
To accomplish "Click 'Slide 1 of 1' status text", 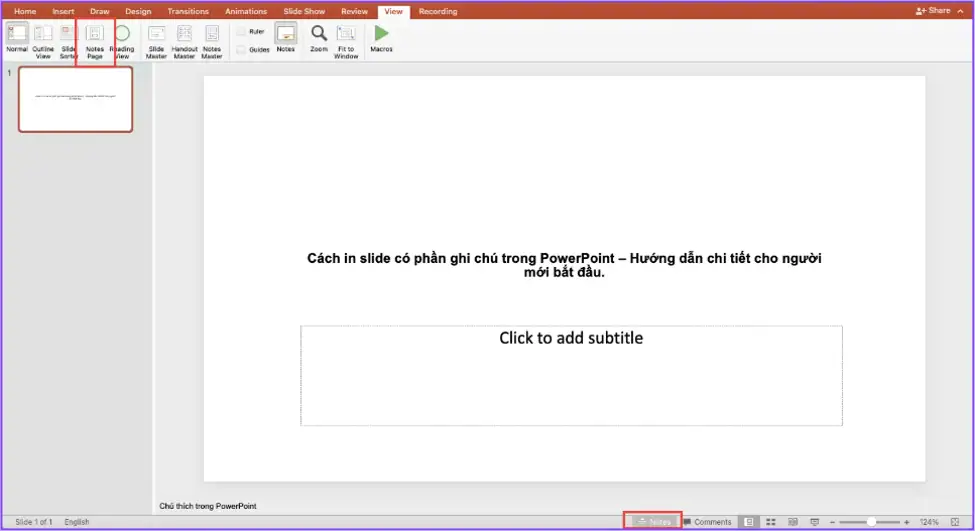I will [x=34, y=522].
